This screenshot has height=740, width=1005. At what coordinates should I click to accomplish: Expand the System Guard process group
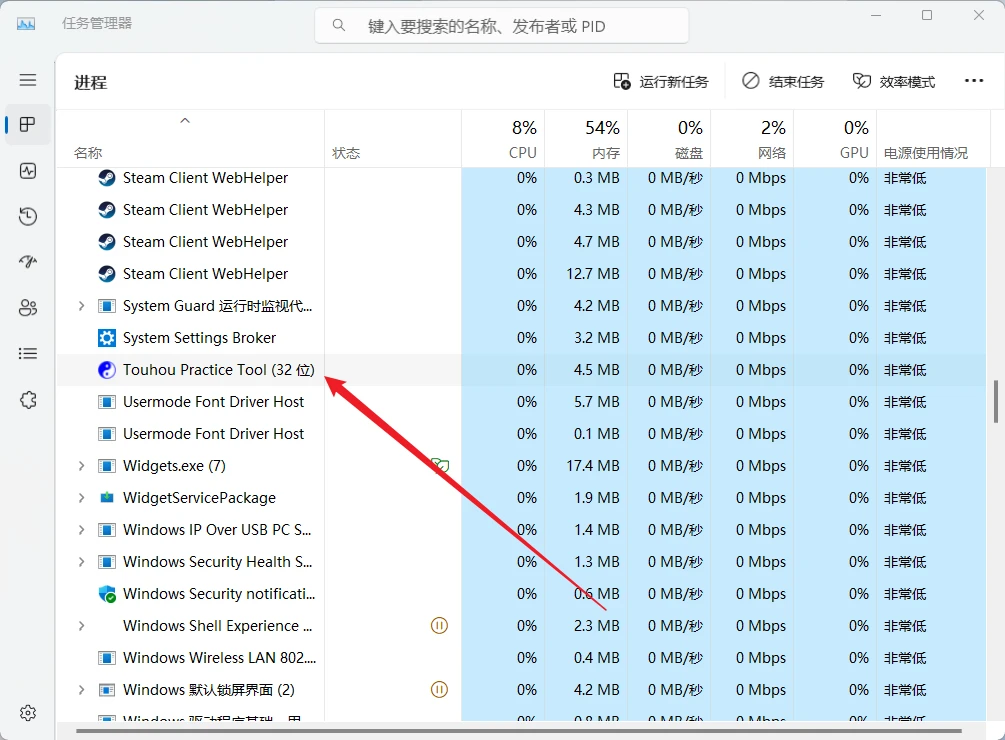(x=81, y=306)
